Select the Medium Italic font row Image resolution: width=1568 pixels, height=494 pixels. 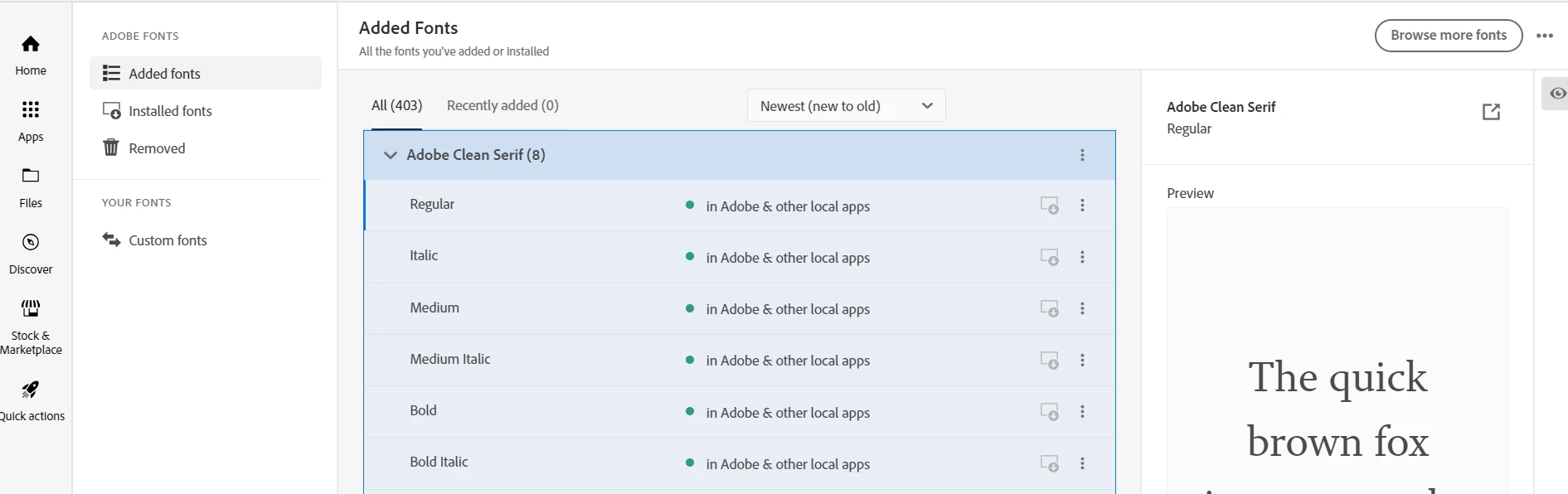740,360
